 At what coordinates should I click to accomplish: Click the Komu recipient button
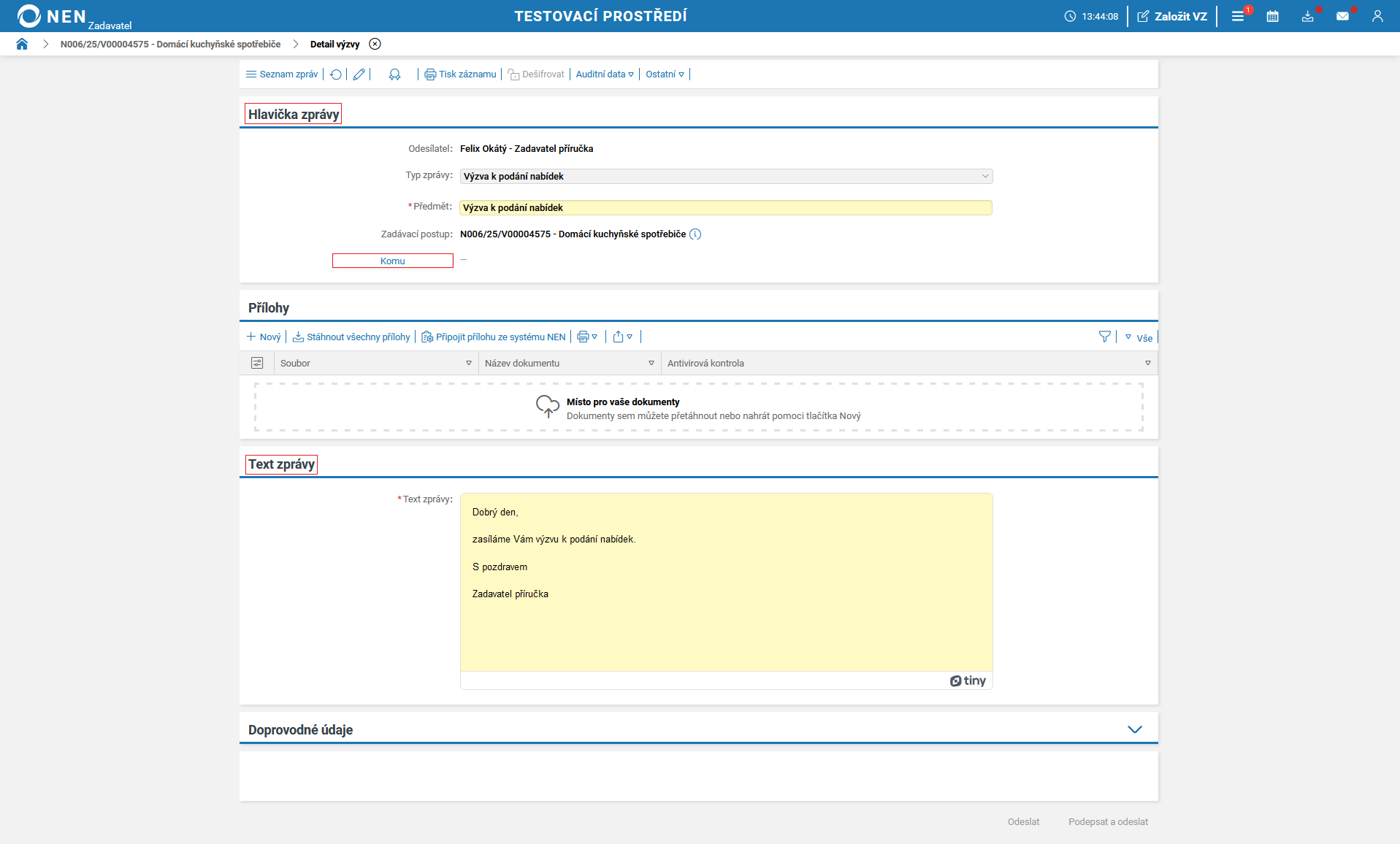pyautogui.click(x=393, y=261)
